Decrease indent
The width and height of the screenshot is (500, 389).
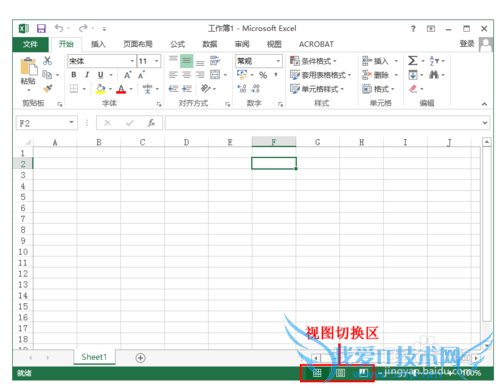click(x=173, y=89)
